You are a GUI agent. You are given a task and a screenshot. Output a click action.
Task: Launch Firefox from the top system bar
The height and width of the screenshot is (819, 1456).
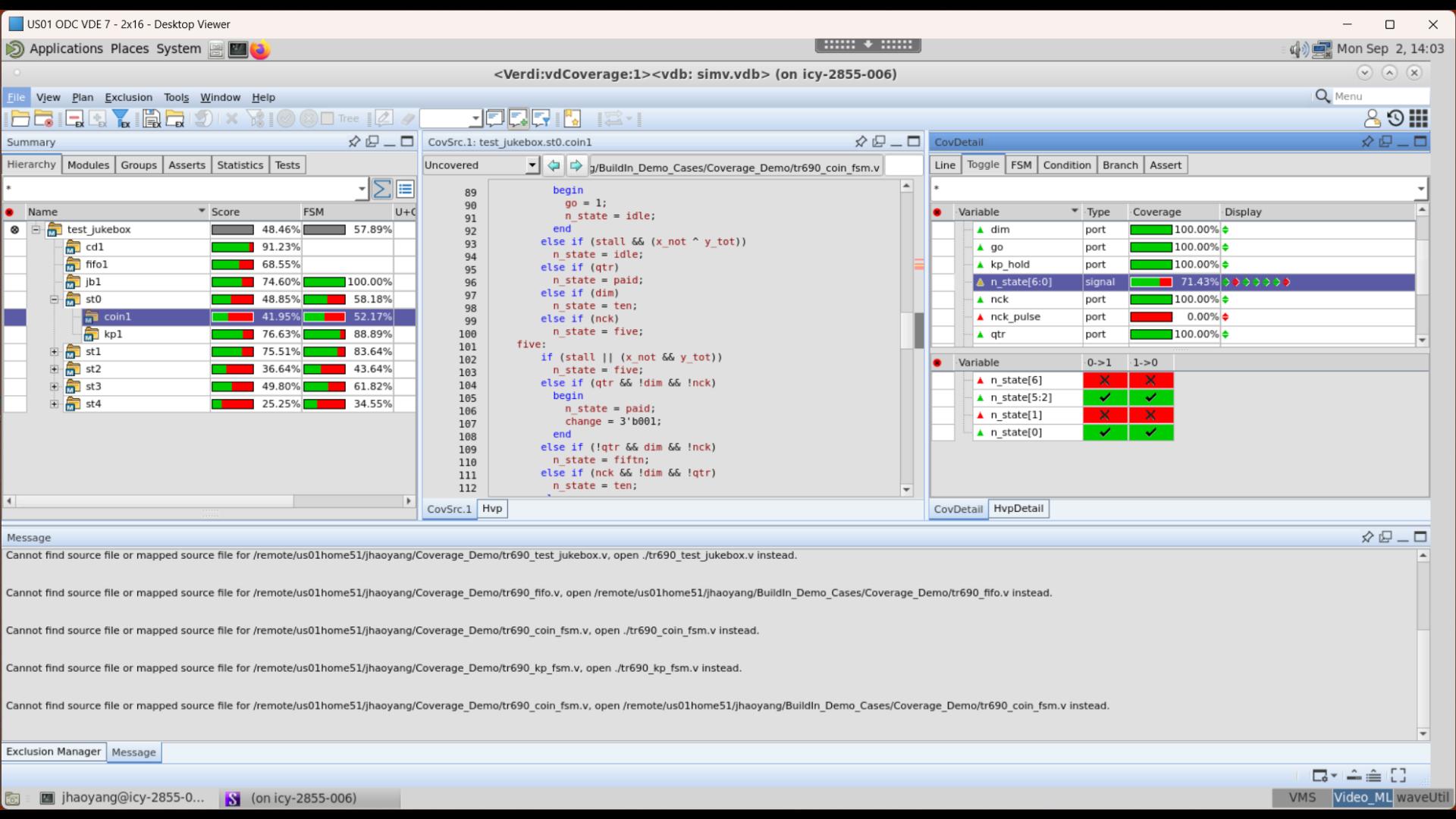(260, 49)
